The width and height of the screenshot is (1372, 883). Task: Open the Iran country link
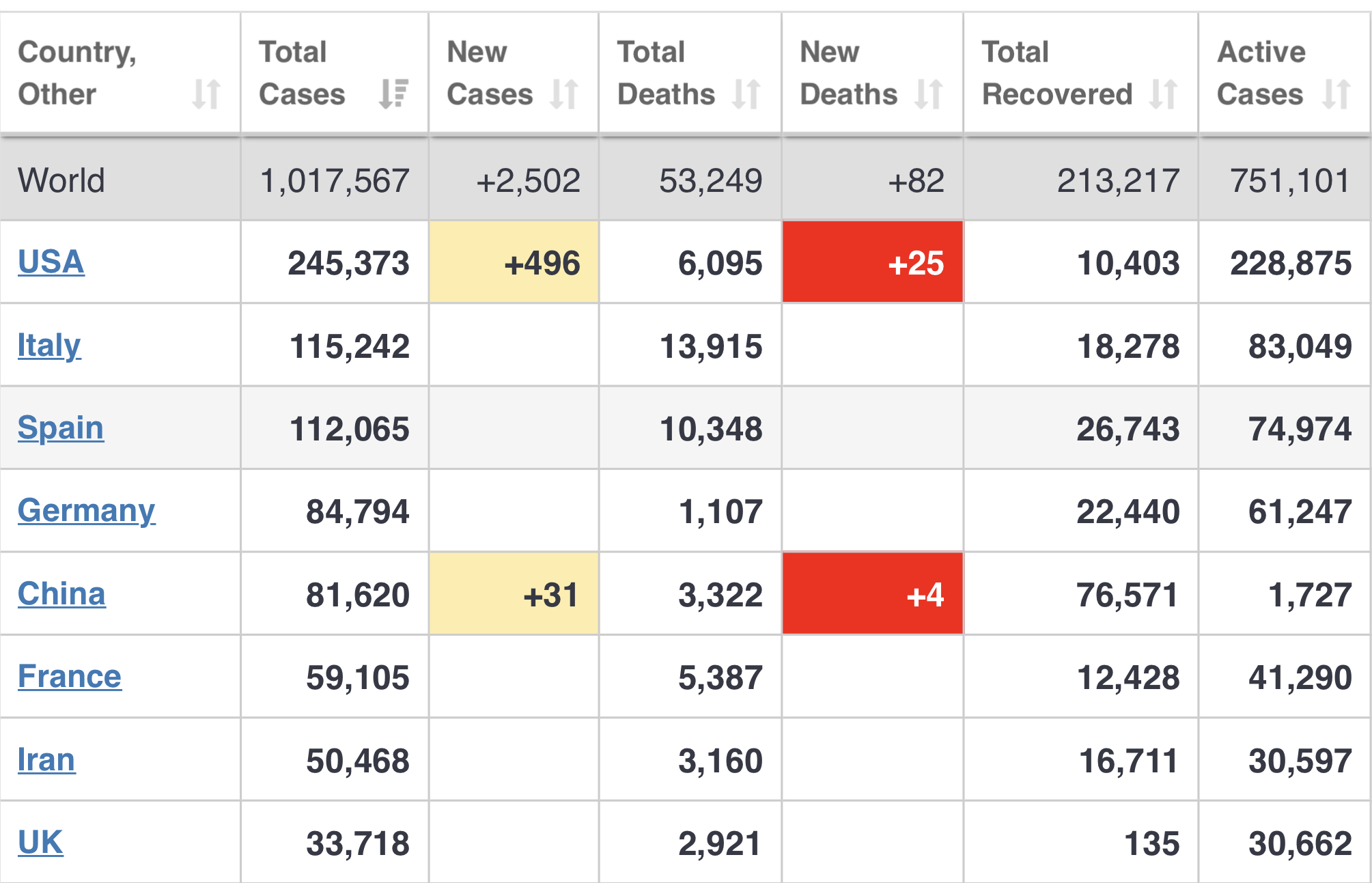pos(46,760)
